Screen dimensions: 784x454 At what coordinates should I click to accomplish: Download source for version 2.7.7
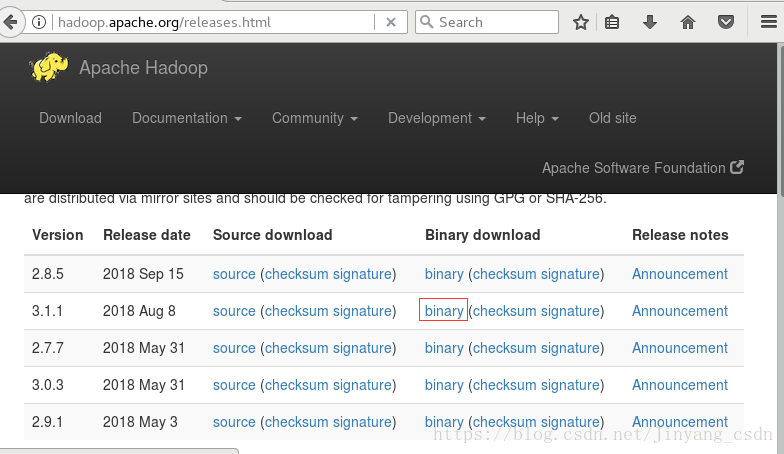(x=234, y=348)
